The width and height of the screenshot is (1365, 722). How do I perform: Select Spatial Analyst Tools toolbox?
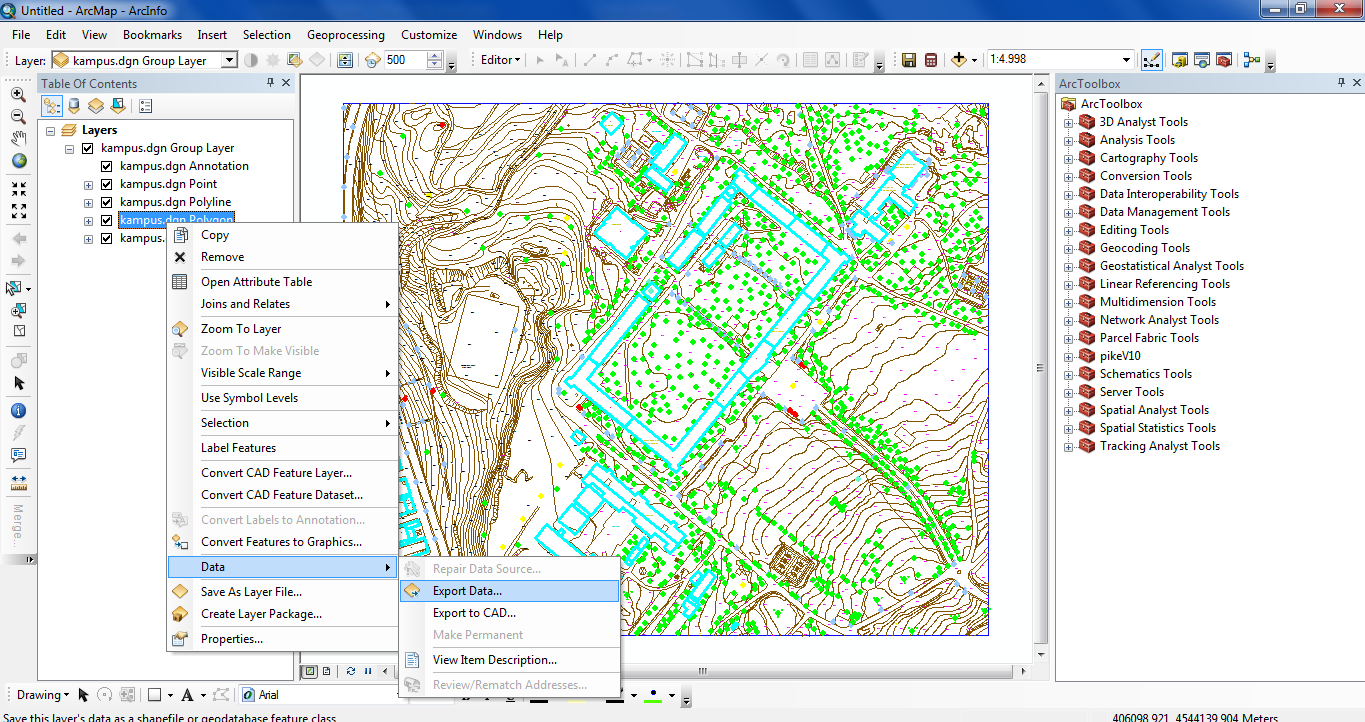[1154, 410]
